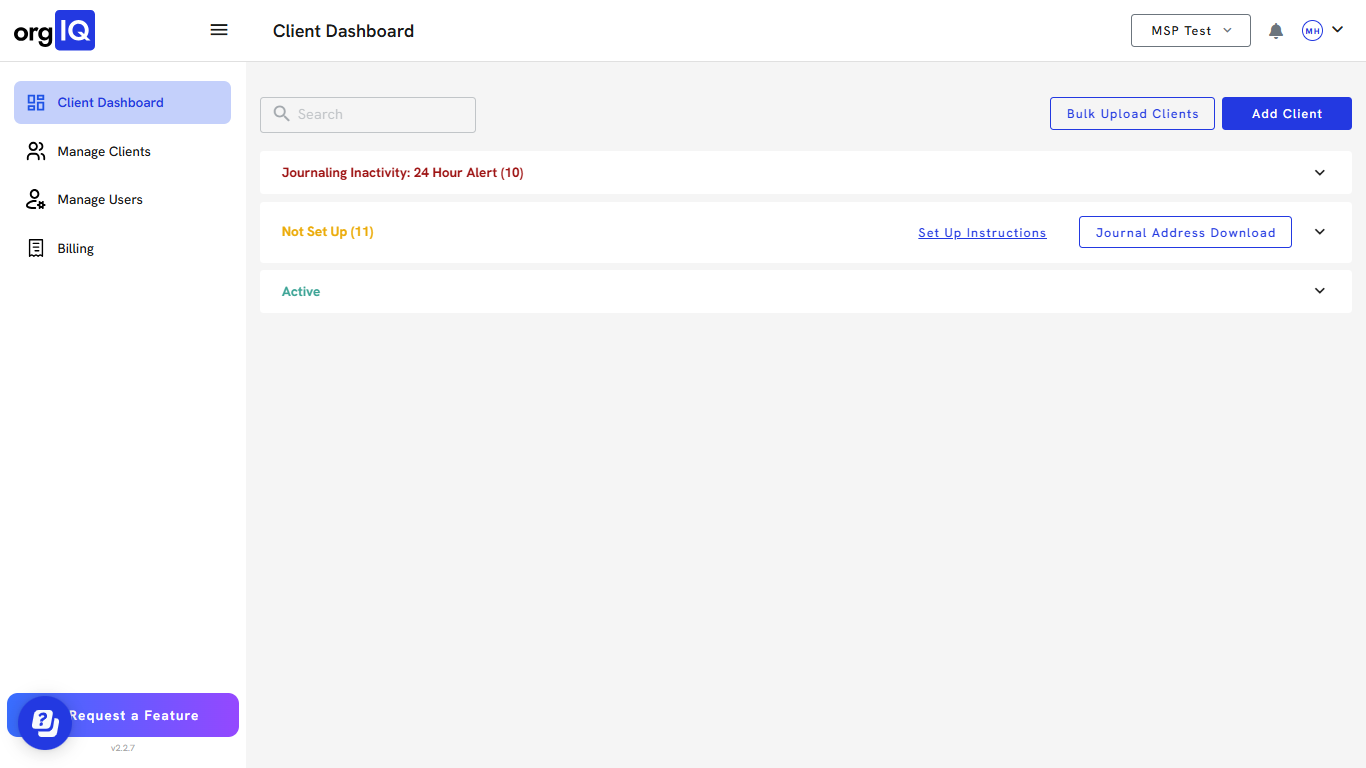
Task: Open the Set Up Instructions link
Action: click(982, 233)
